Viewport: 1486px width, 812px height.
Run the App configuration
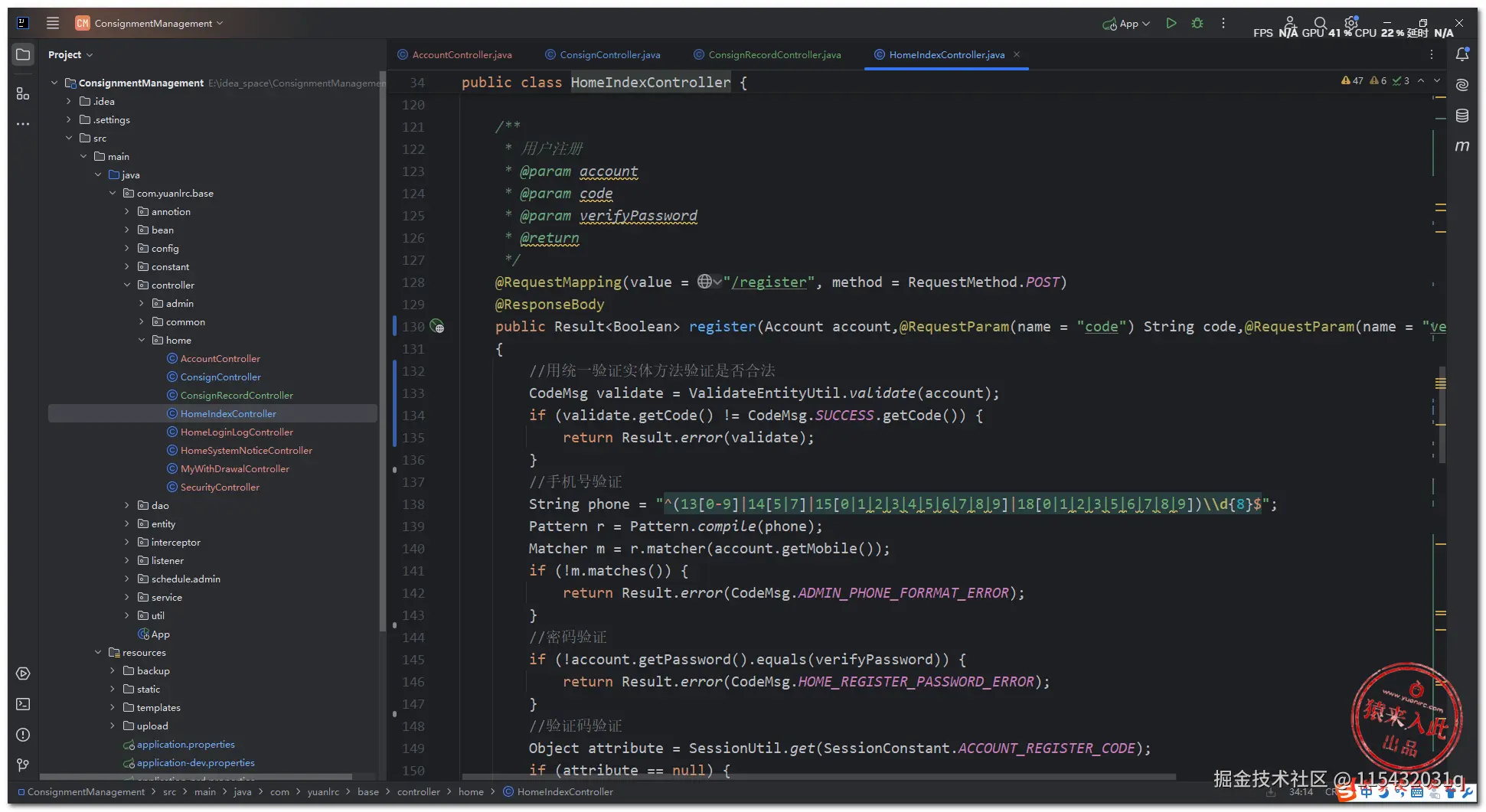coord(1171,23)
